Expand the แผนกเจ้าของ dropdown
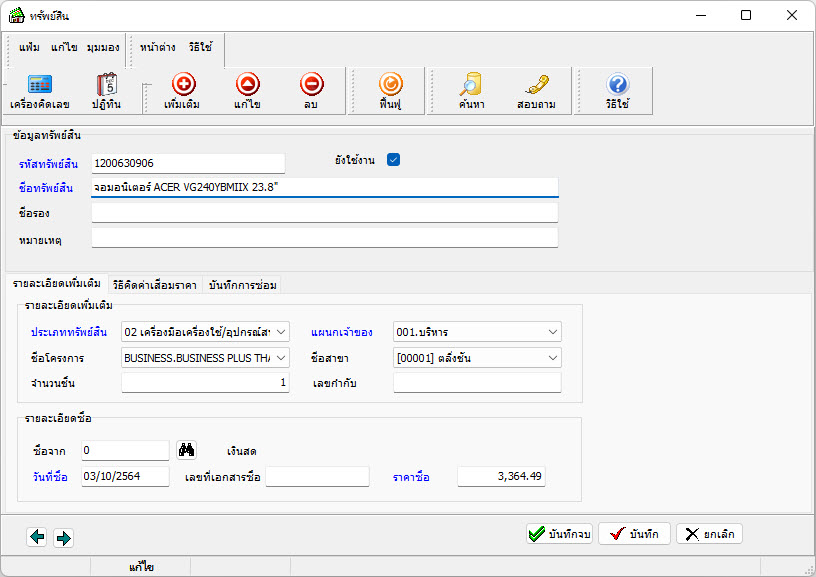Screen dimensions: 816x577 553,331
